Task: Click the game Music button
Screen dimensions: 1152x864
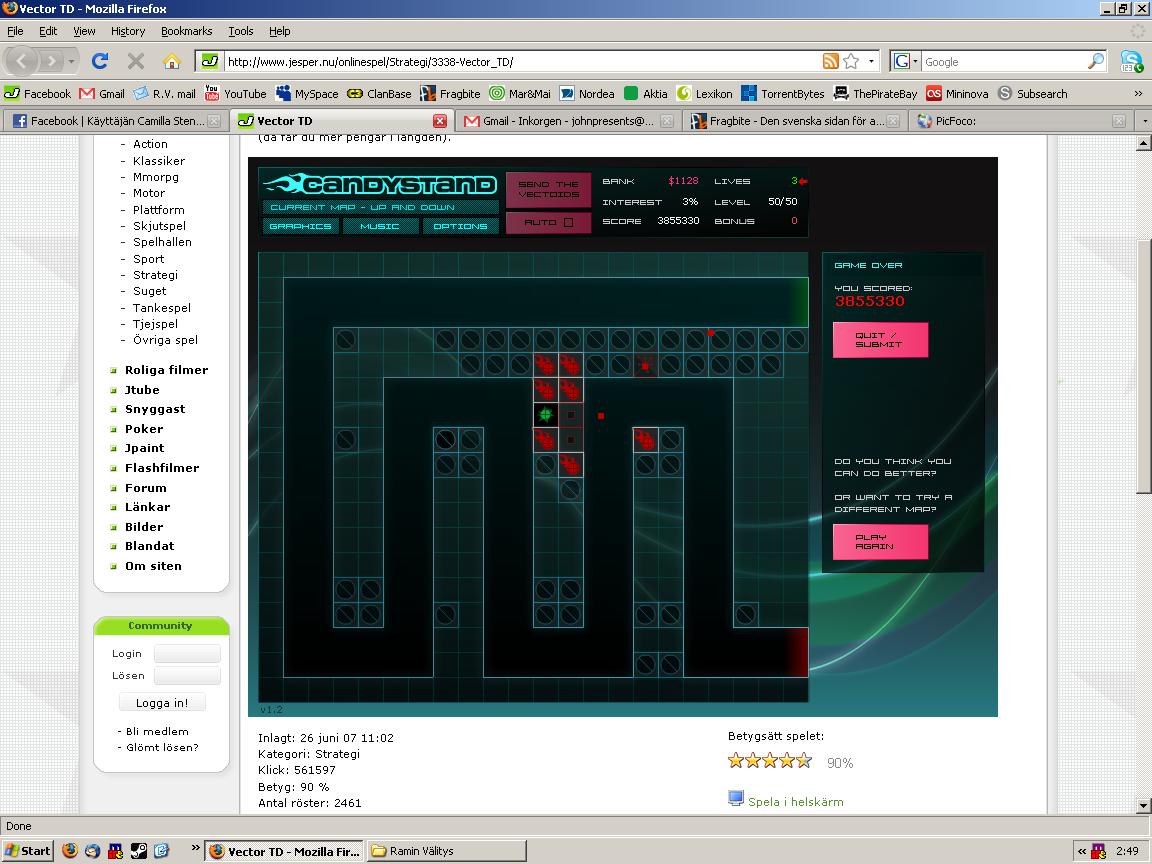Action: coord(380,226)
